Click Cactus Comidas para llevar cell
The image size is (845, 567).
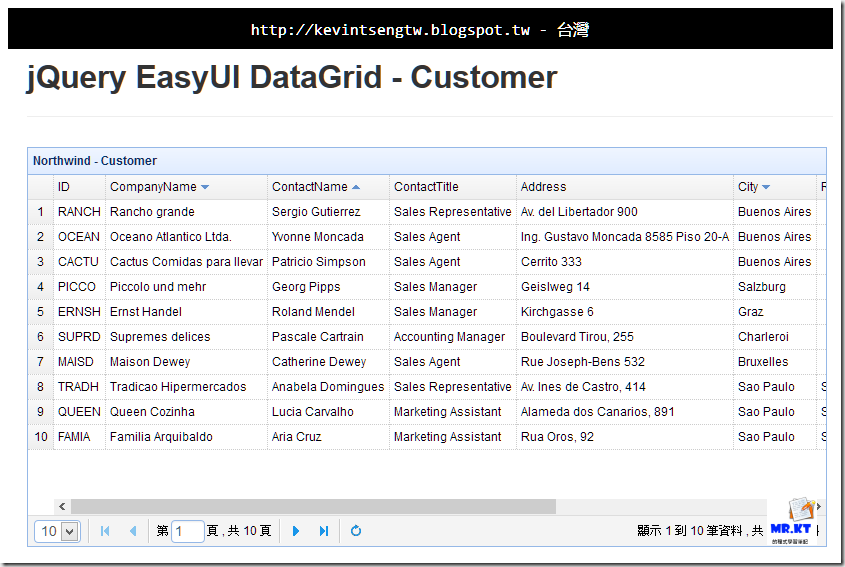click(x=186, y=262)
